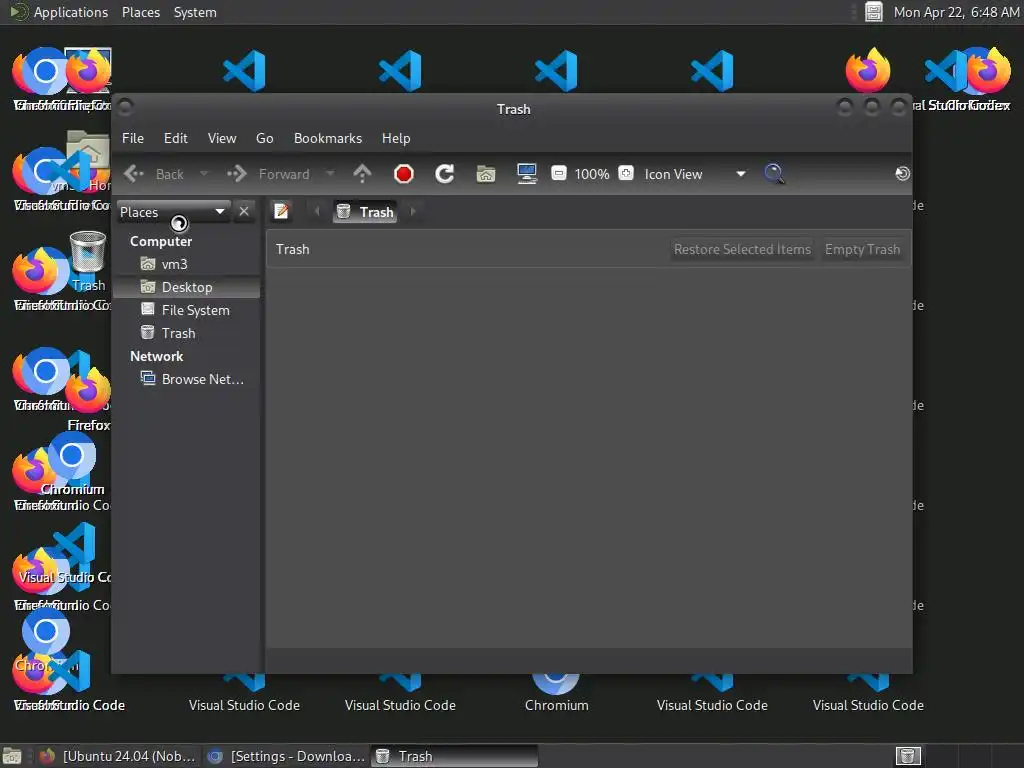The width and height of the screenshot is (1024, 768).
Task: Click the Trash desktop icon
Action: [88, 261]
